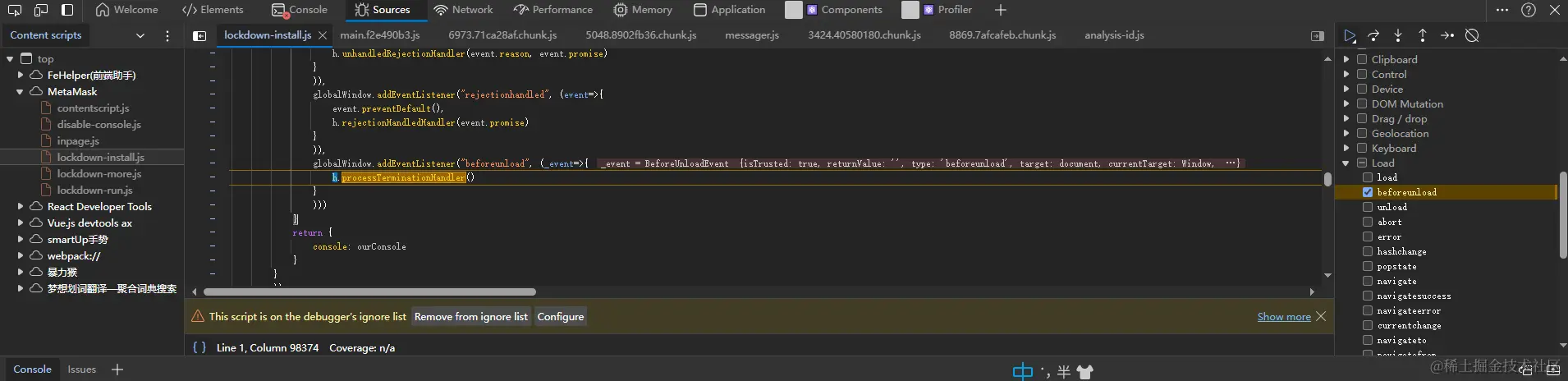Check the DOM Mutation category checkbox
This screenshot has width=1568, height=381.
tap(1362, 103)
